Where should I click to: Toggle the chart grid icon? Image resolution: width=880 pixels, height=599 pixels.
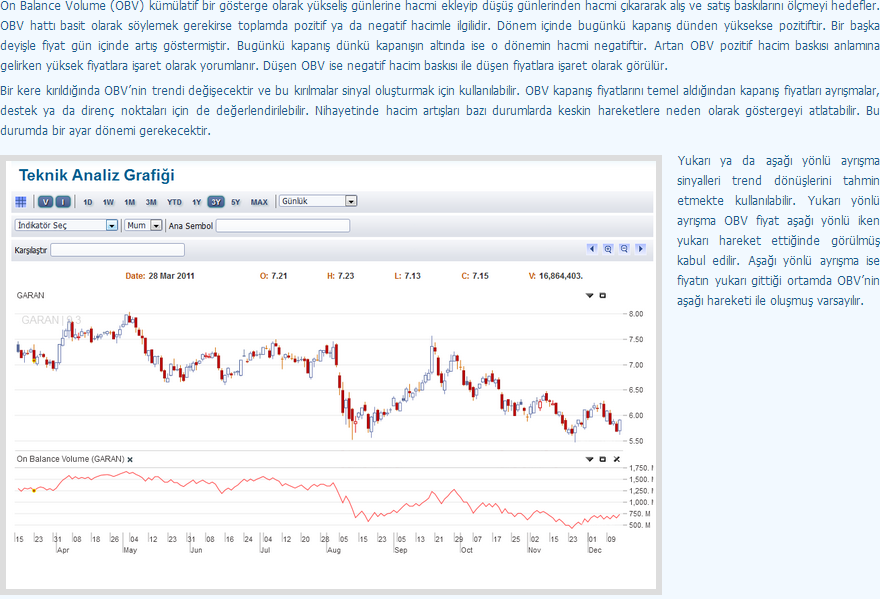pos(21,202)
